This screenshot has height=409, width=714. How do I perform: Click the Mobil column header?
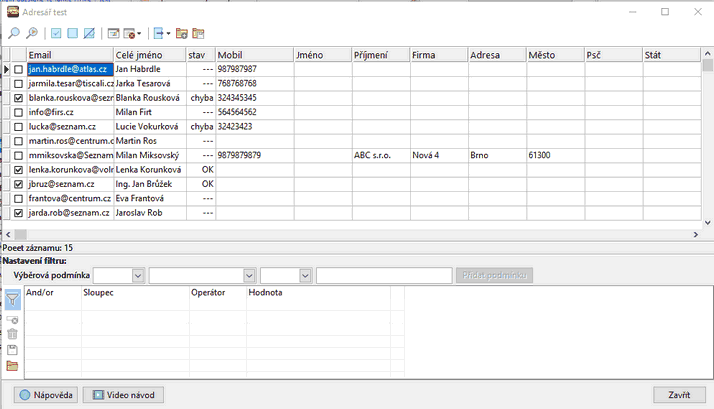252,54
